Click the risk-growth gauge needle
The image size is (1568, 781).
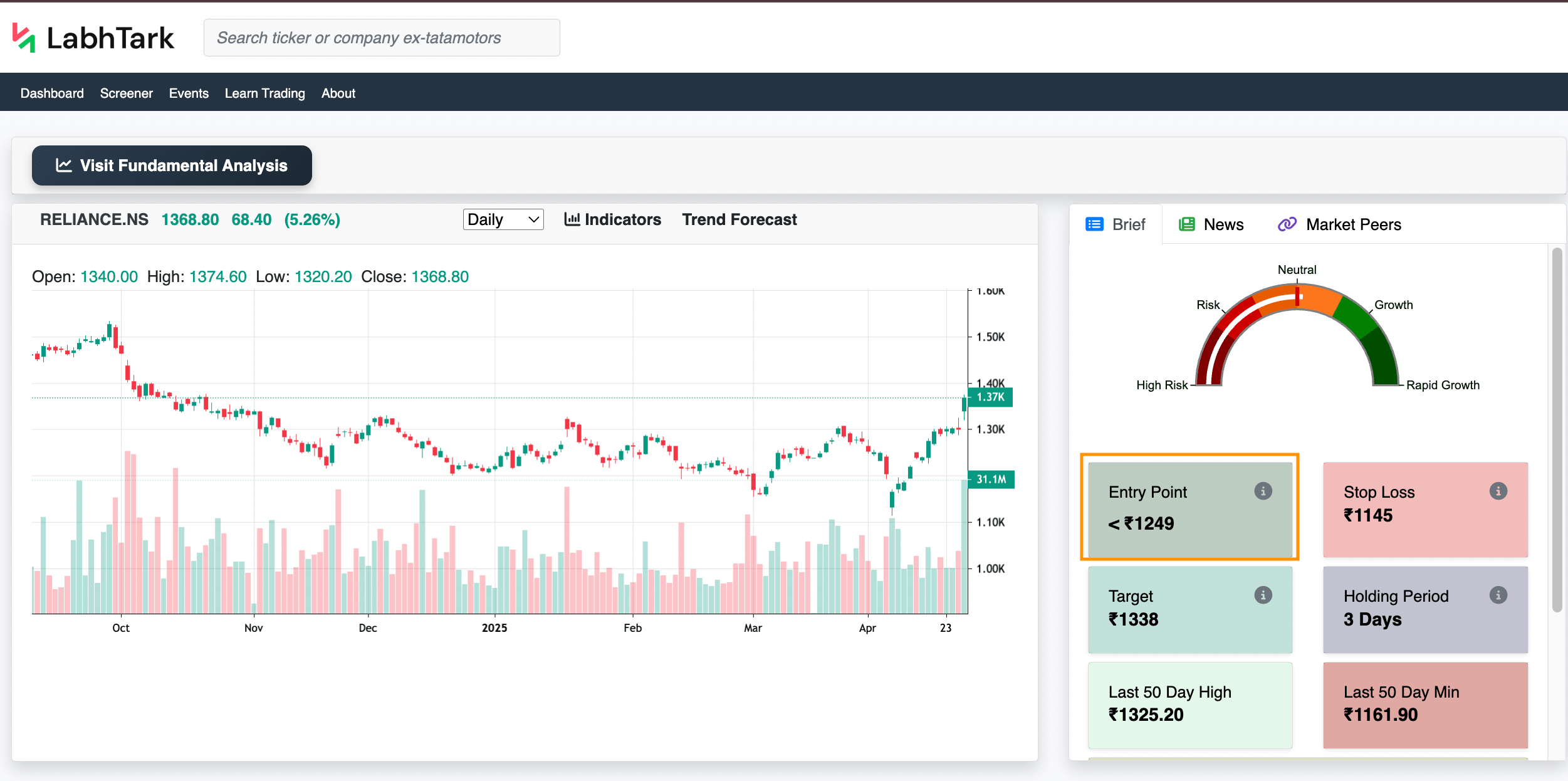[x=1297, y=296]
